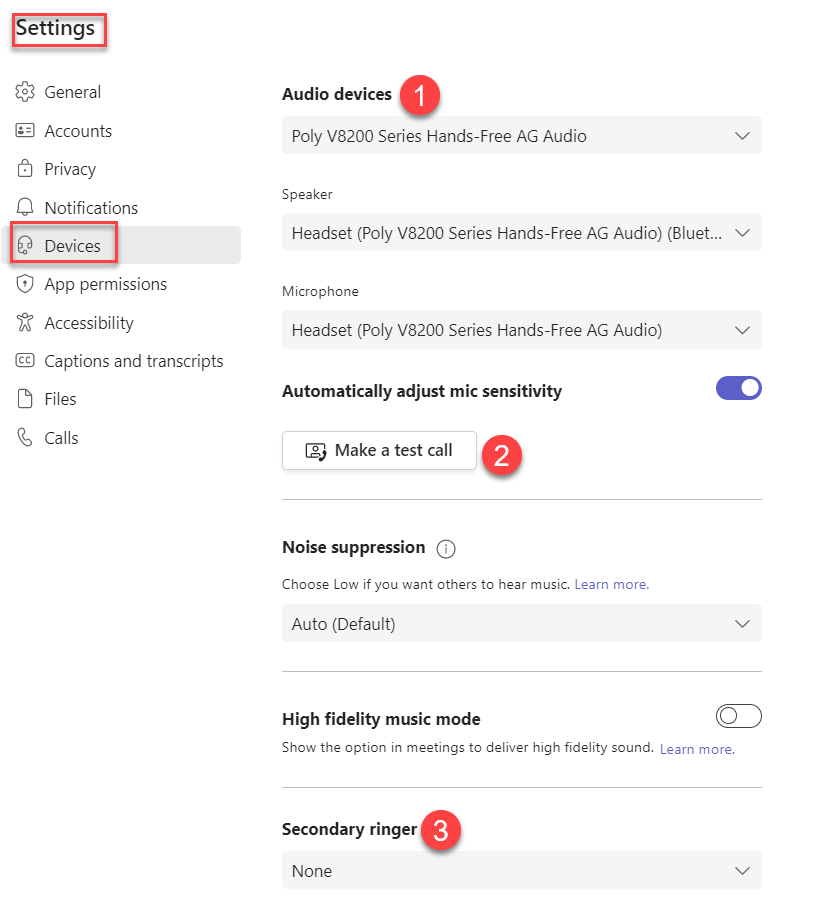The image size is (818, 909).
Task: Click the Captions and transcripts CC icon
Action: point(24,361)
